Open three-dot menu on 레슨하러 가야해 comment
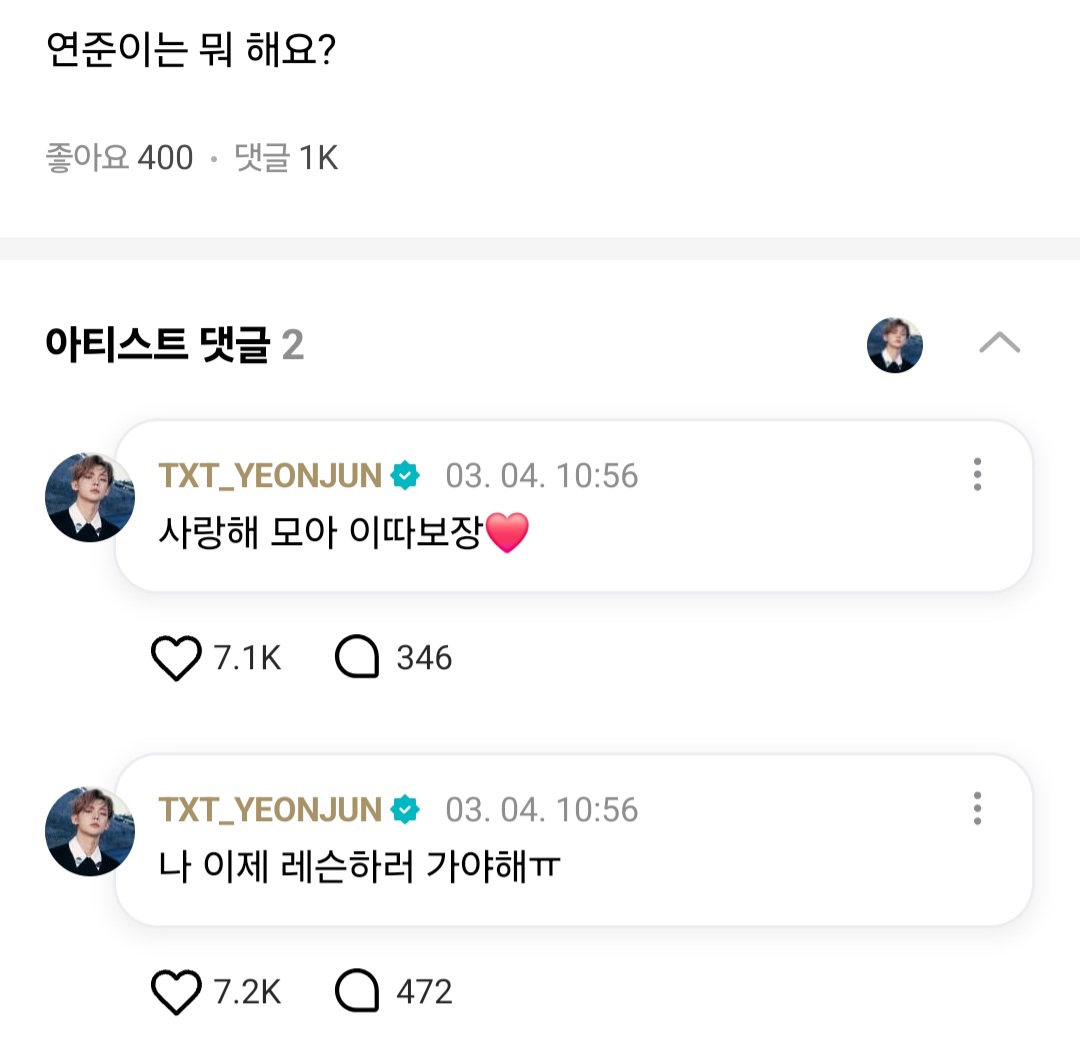 (977, 808)
